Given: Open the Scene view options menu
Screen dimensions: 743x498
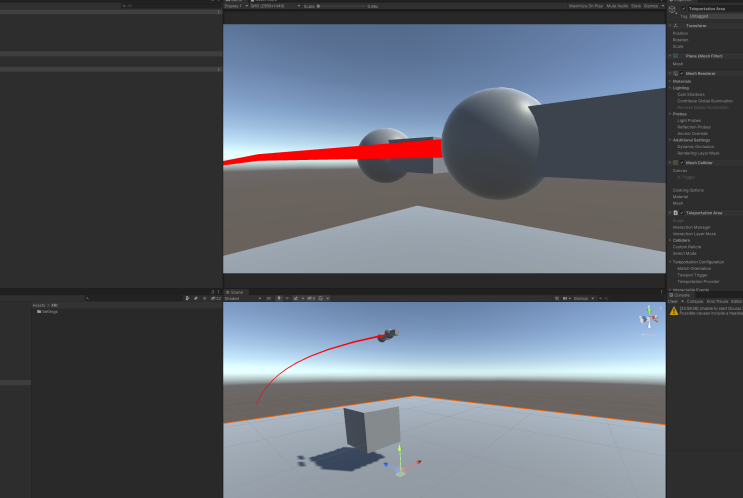Looking at the screenshot, I should tap(661, 292).
